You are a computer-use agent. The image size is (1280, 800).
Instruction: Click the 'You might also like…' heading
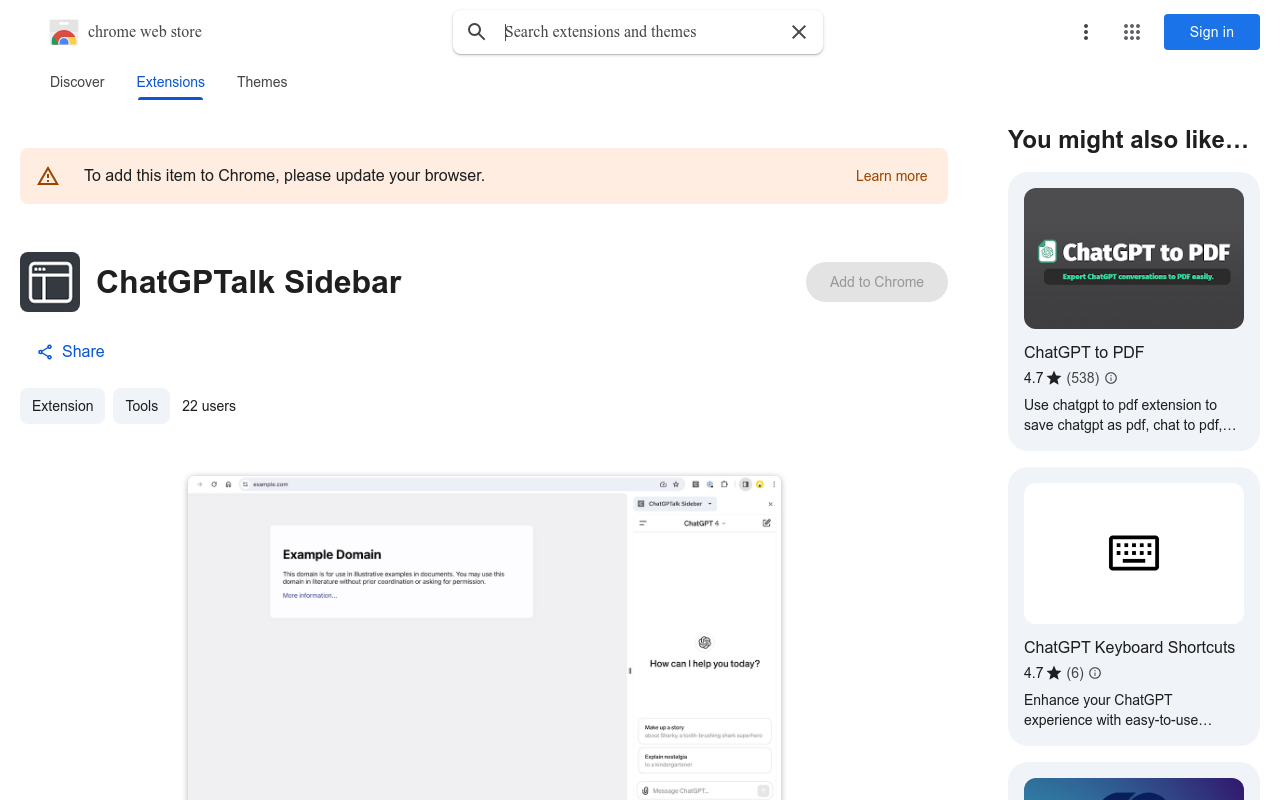pyautogui.click(x=1128, y=140)
